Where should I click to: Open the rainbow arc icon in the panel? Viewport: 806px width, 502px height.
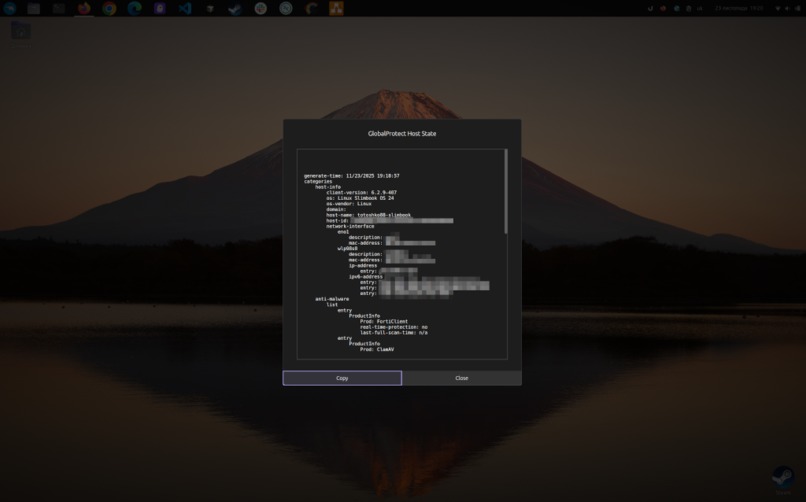click(x=311, y=8)
